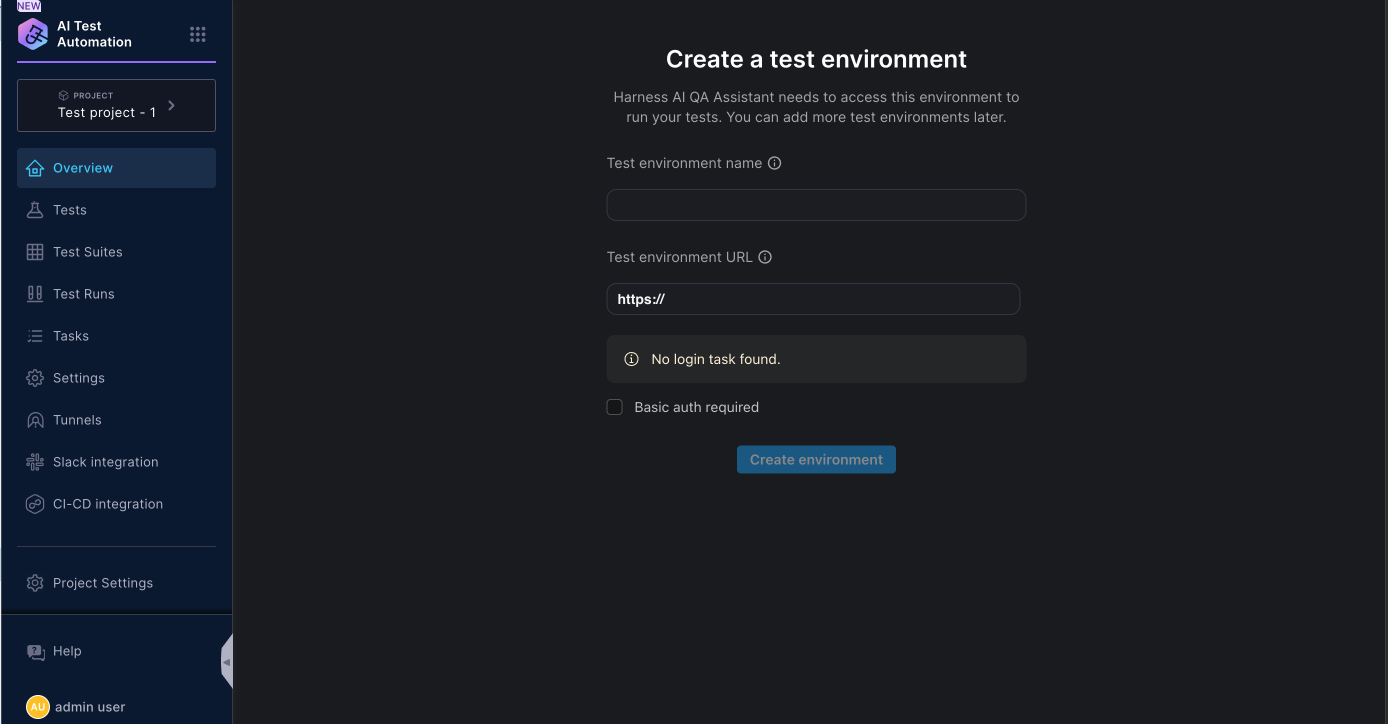Open the module switcher grid icon

point(198,35)
